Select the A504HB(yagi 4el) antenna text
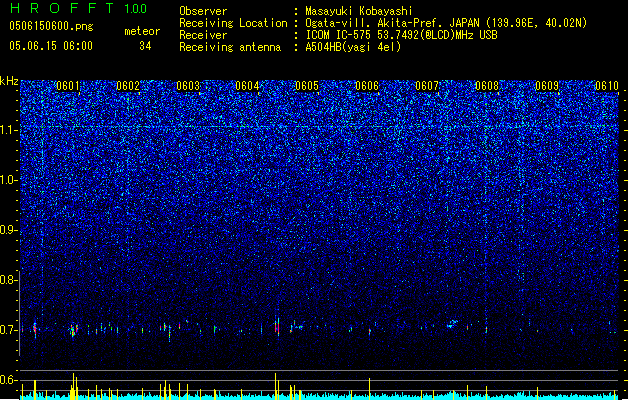This screenshot has width=629, height=400. (353, 47)
